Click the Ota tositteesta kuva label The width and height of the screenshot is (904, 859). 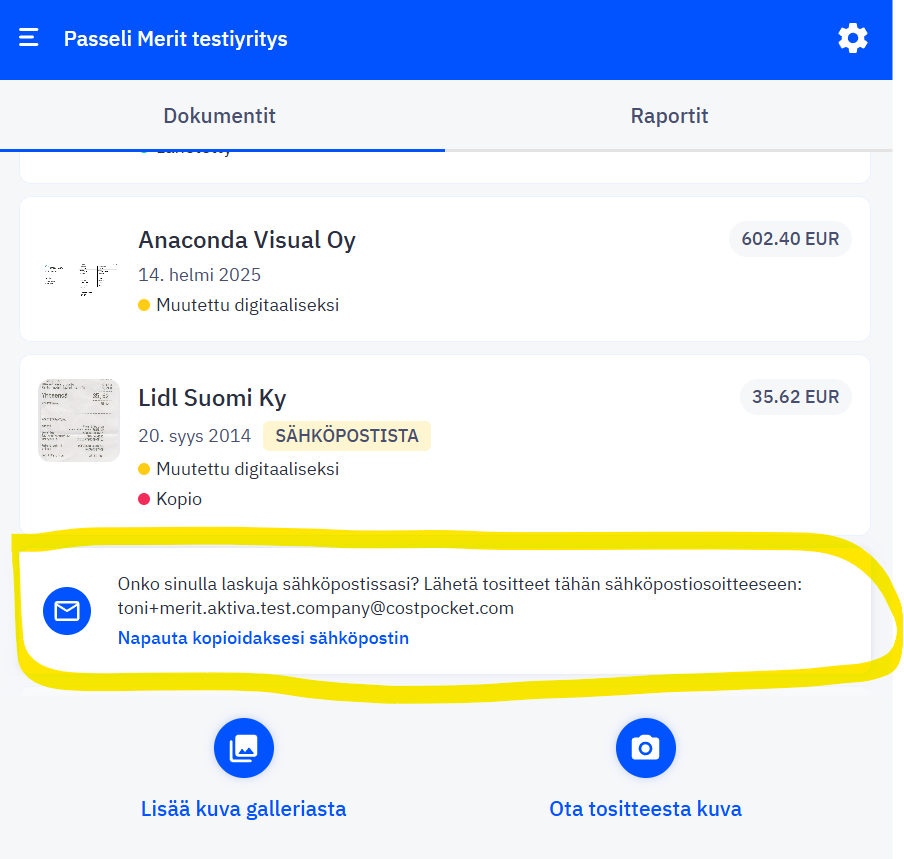tap(646, 809)
